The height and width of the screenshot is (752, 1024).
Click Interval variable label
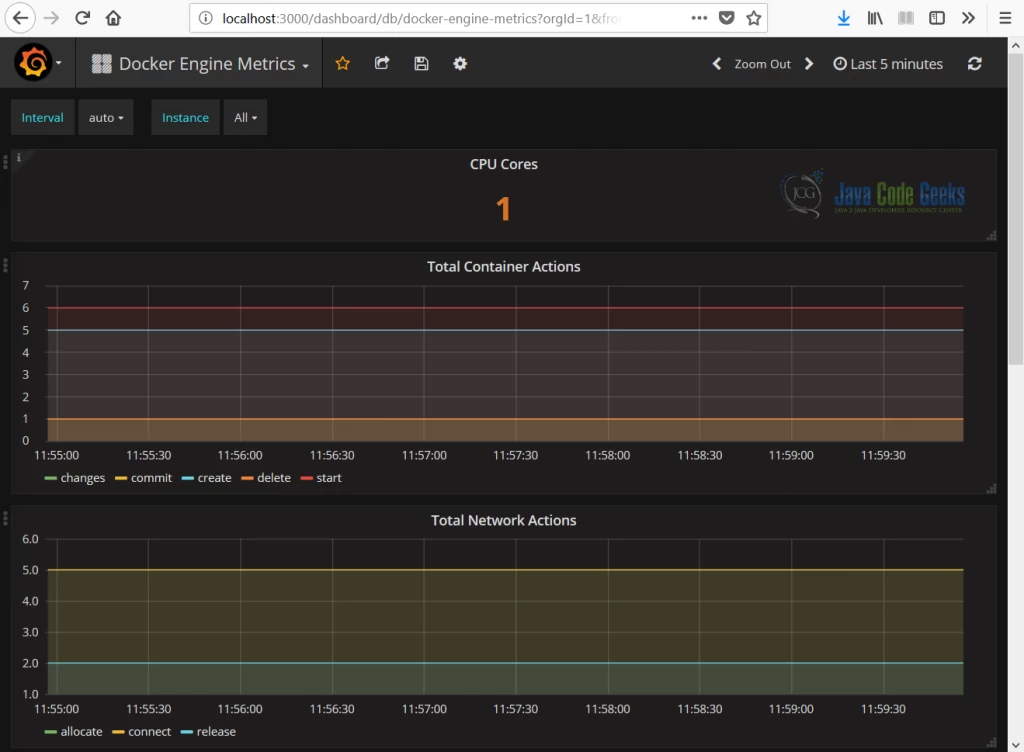tap(42, 118)
